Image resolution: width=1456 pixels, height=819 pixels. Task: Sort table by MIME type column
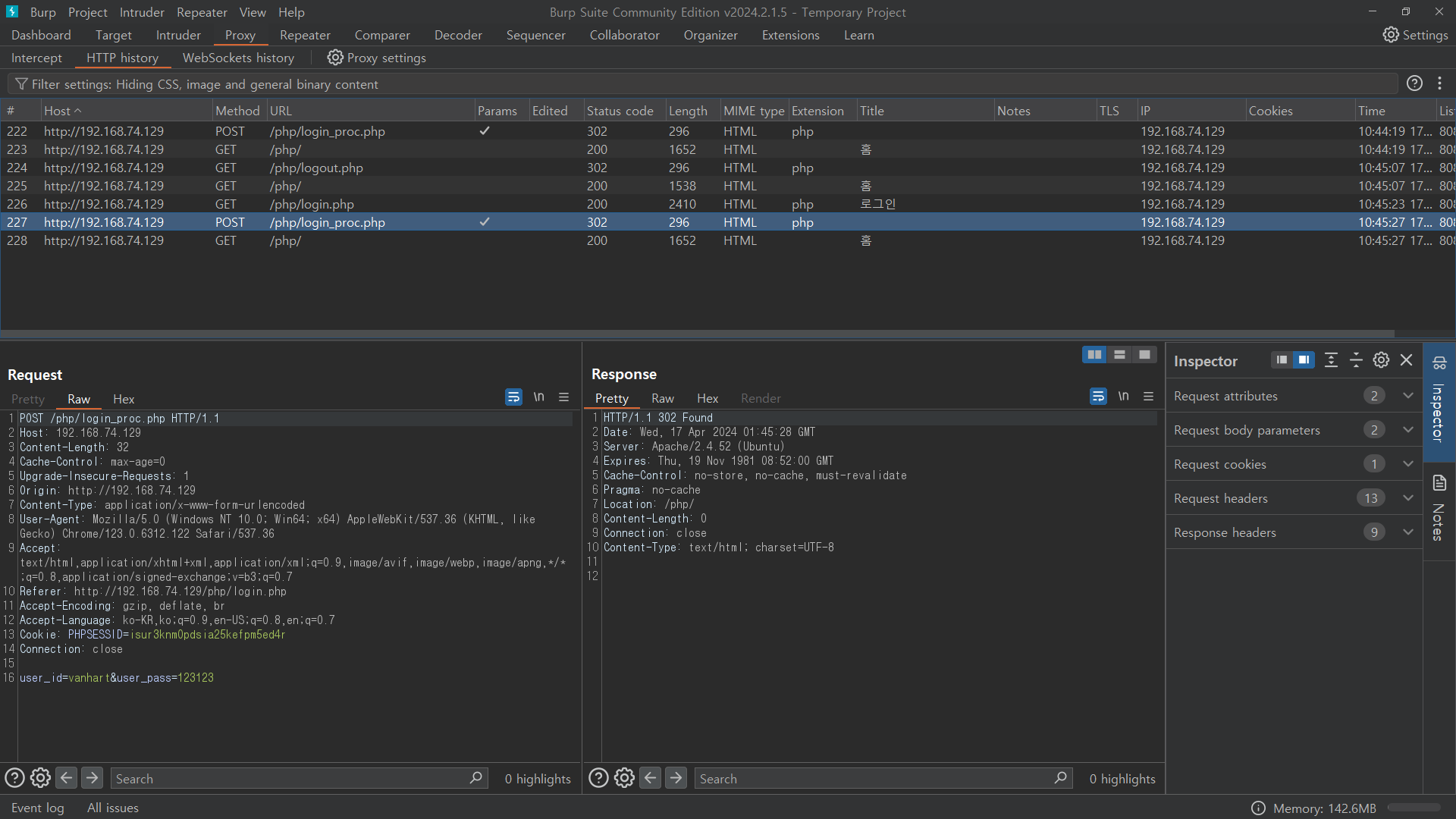pos(754,111)
